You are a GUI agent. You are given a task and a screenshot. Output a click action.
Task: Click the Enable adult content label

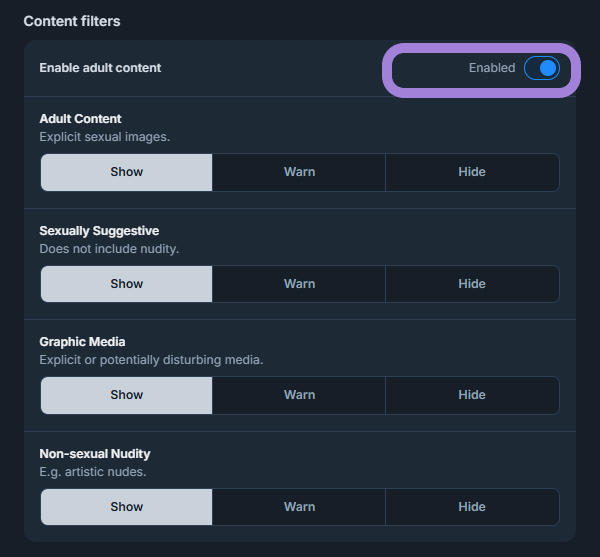coord(100,68)
